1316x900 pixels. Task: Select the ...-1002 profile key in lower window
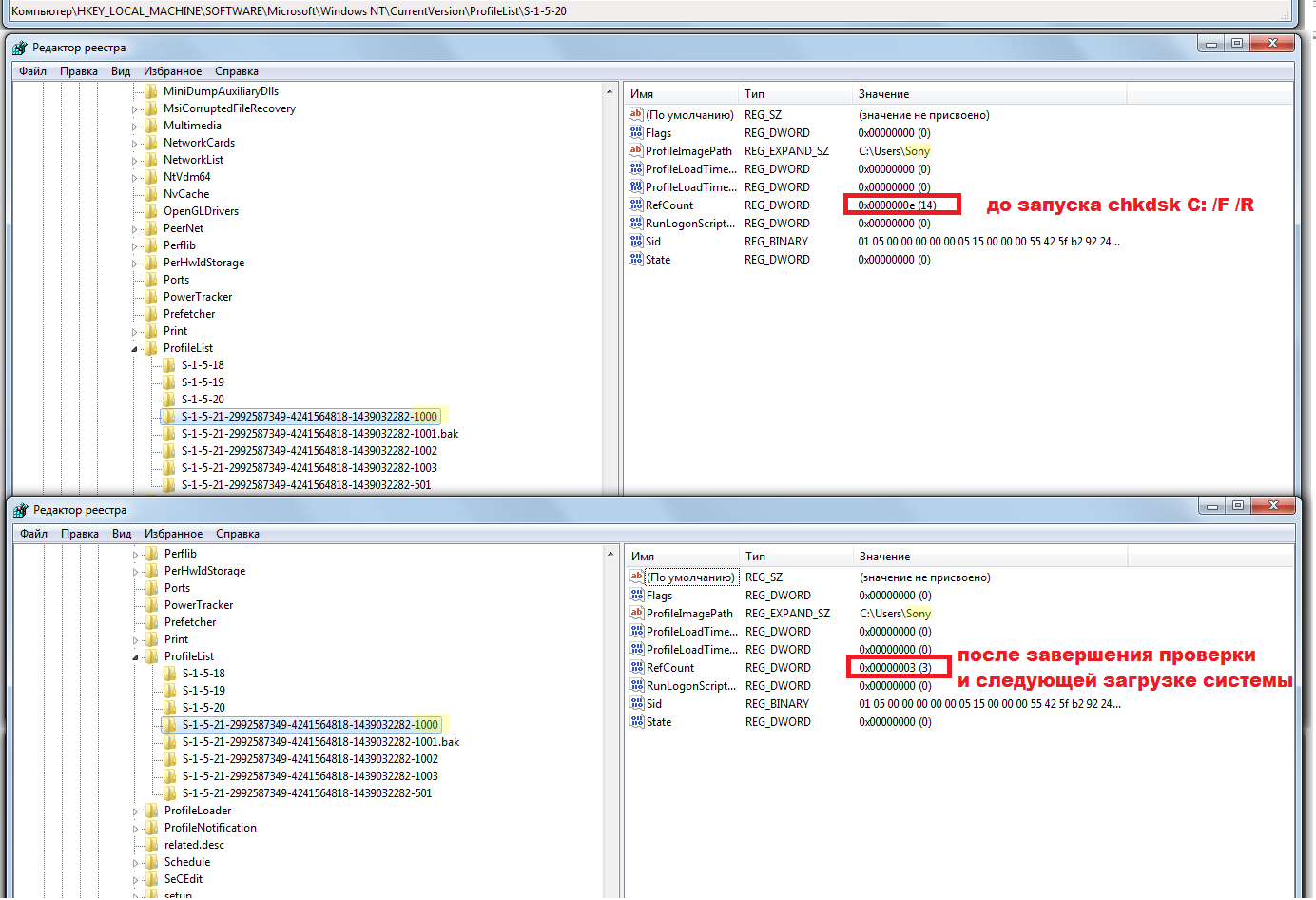coord(310,759)
